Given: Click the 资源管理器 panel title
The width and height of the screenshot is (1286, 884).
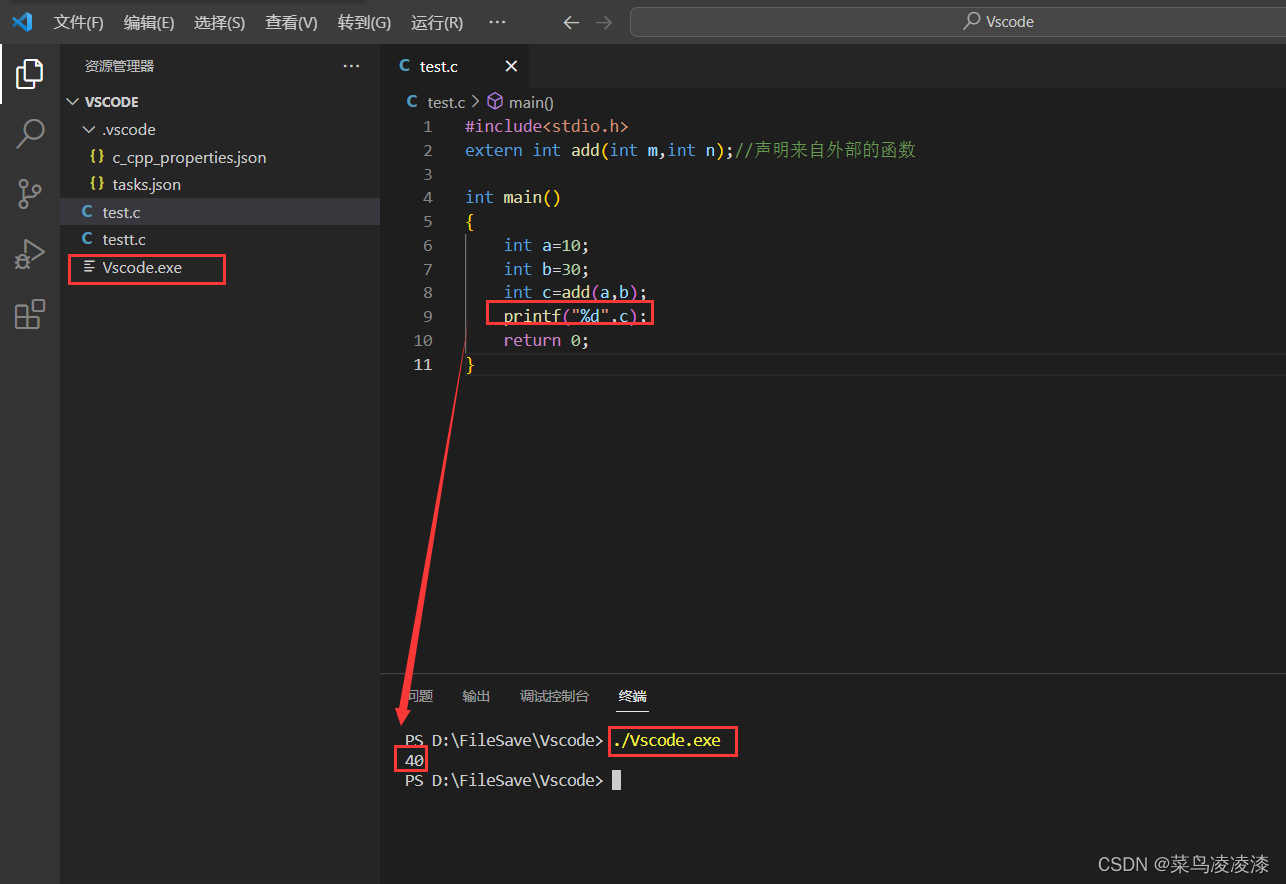Looking at the screenshot, I should pos(119,66).
